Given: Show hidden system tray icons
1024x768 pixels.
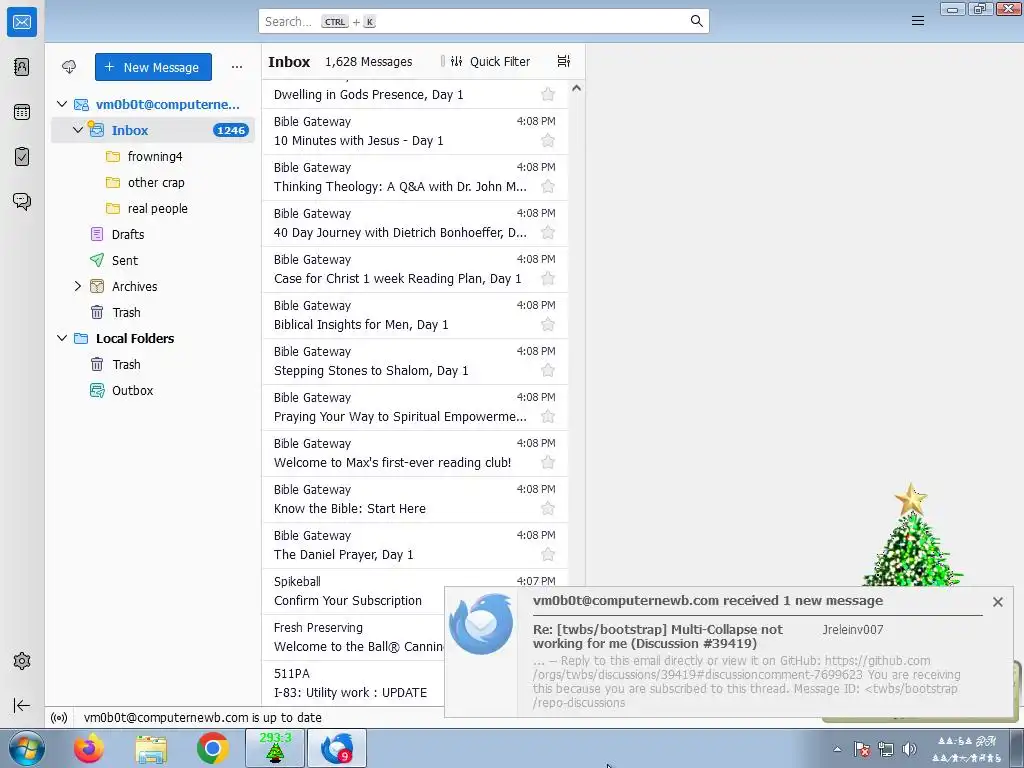Looking at the screenshot, I should pos(837,749).
